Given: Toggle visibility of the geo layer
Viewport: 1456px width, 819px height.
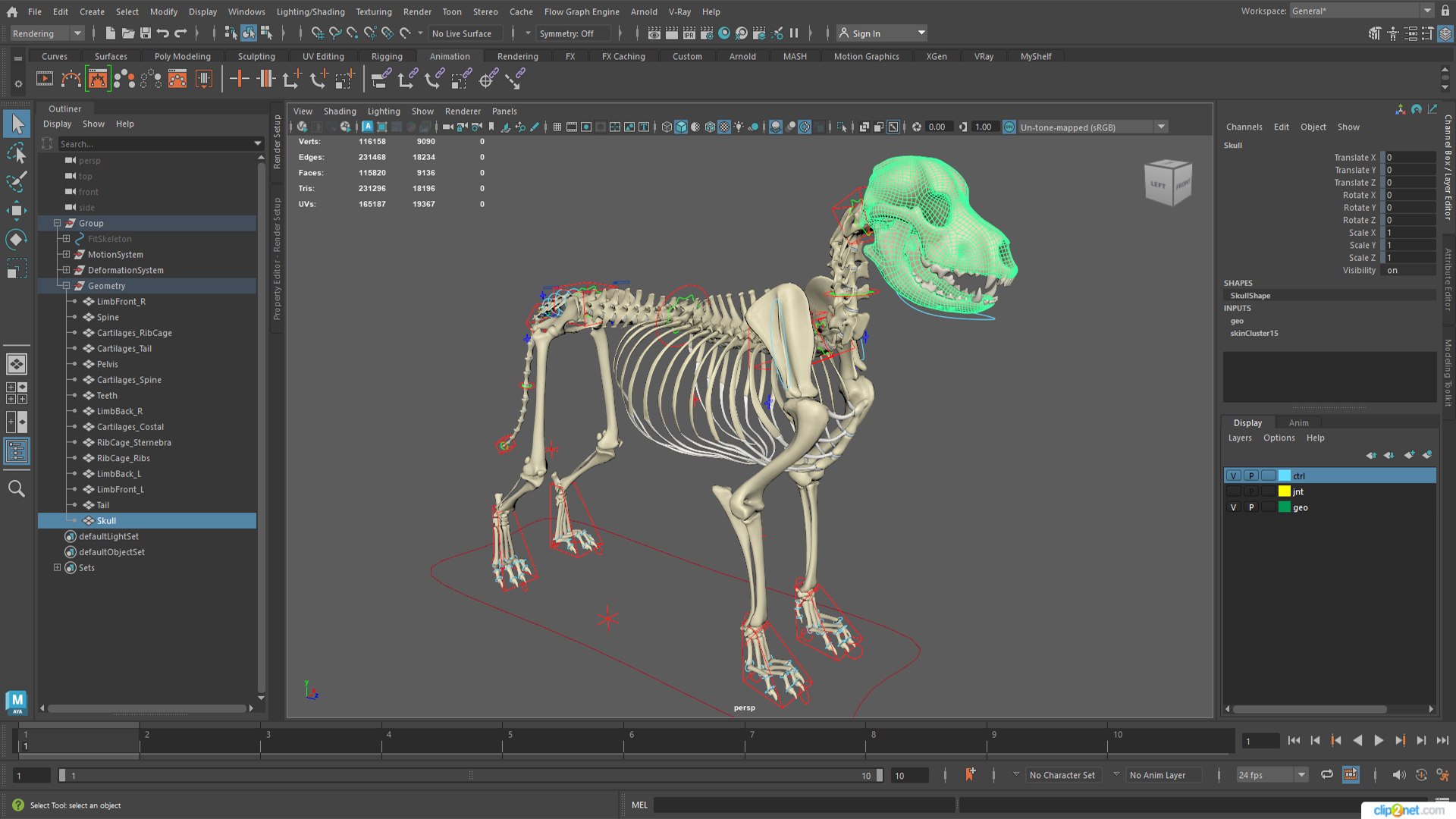Looking at the screenshot, I should (1234, 507).
